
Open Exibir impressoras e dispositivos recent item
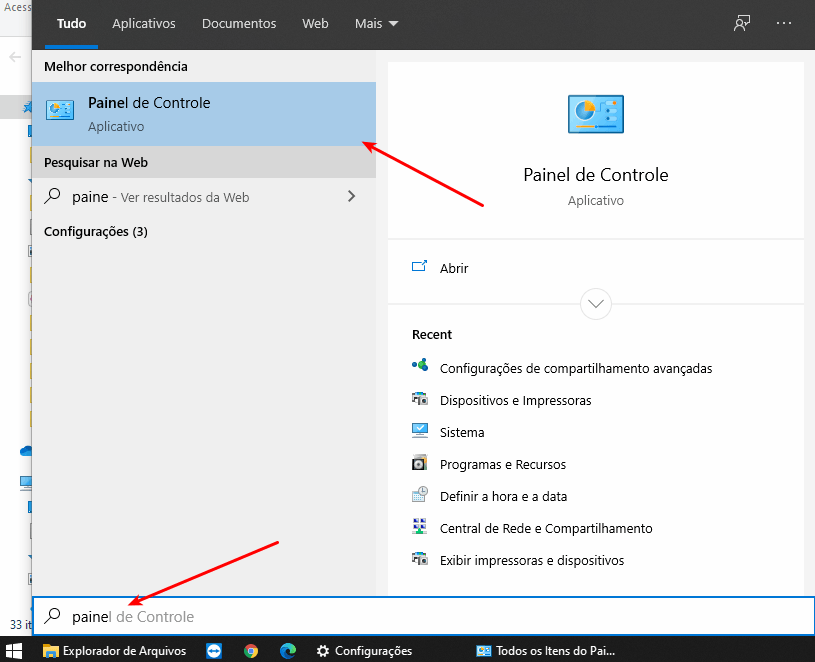(532, 561)
